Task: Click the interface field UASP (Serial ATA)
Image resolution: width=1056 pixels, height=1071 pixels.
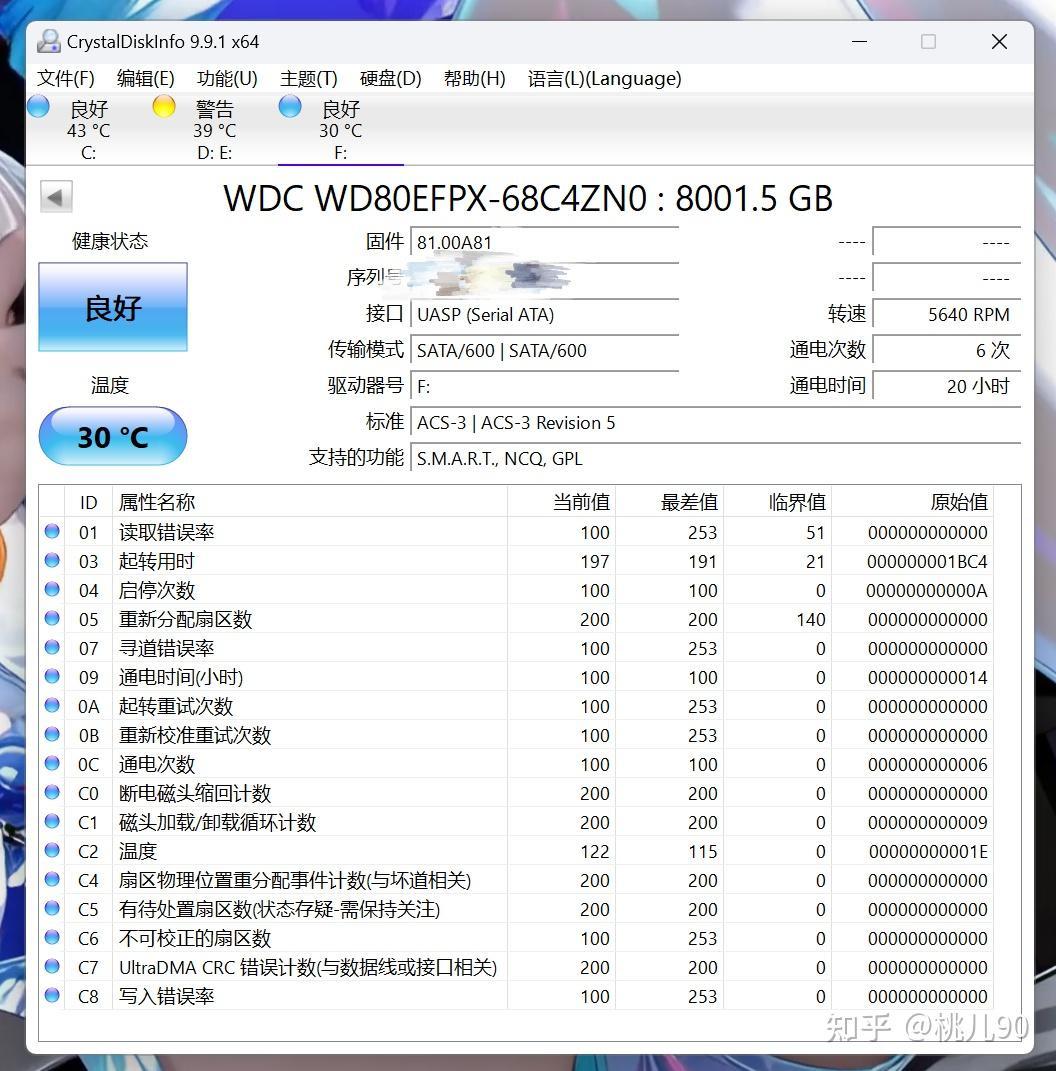Action: point(544,315)
